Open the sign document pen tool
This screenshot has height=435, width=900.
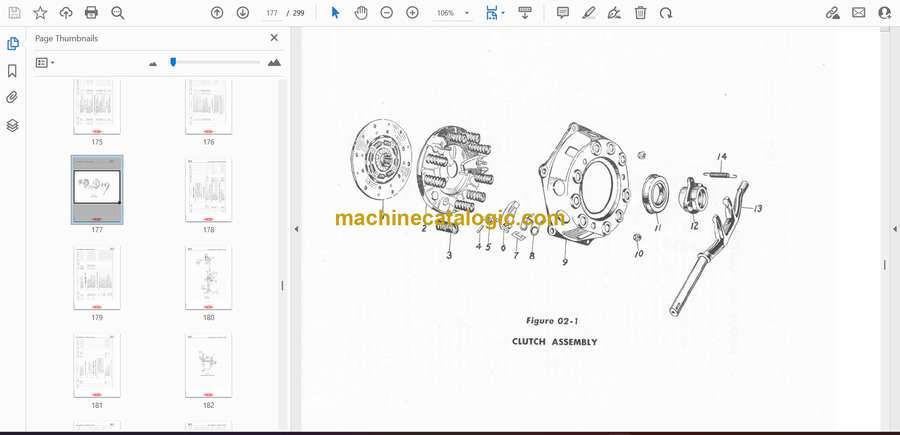pos(614,13)
